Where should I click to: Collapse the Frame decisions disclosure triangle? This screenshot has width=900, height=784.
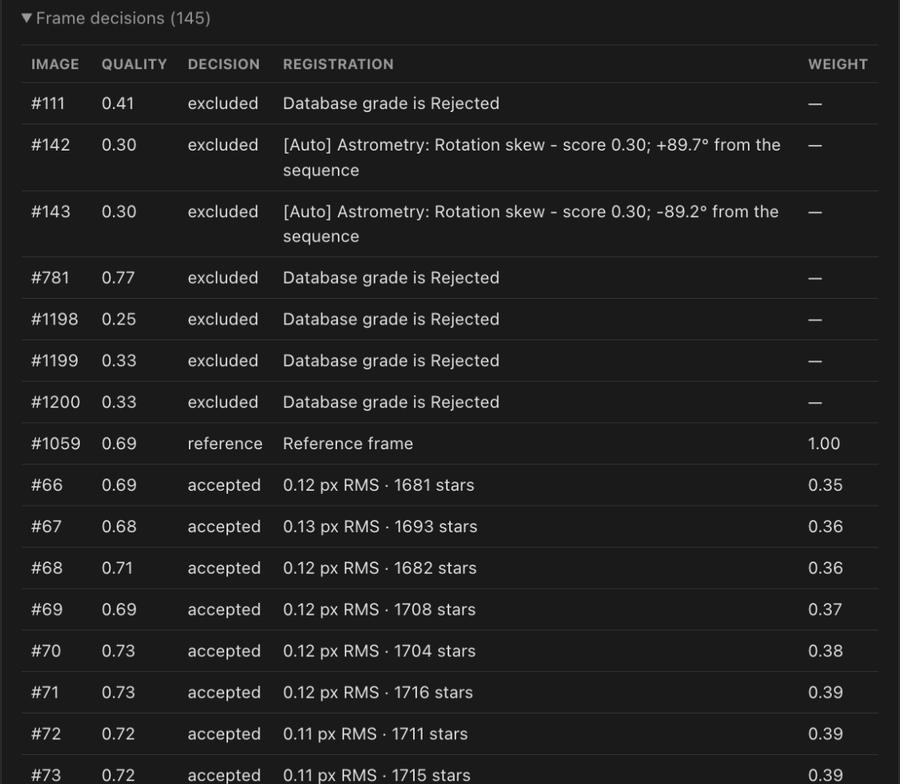click(x=26, y=18)
